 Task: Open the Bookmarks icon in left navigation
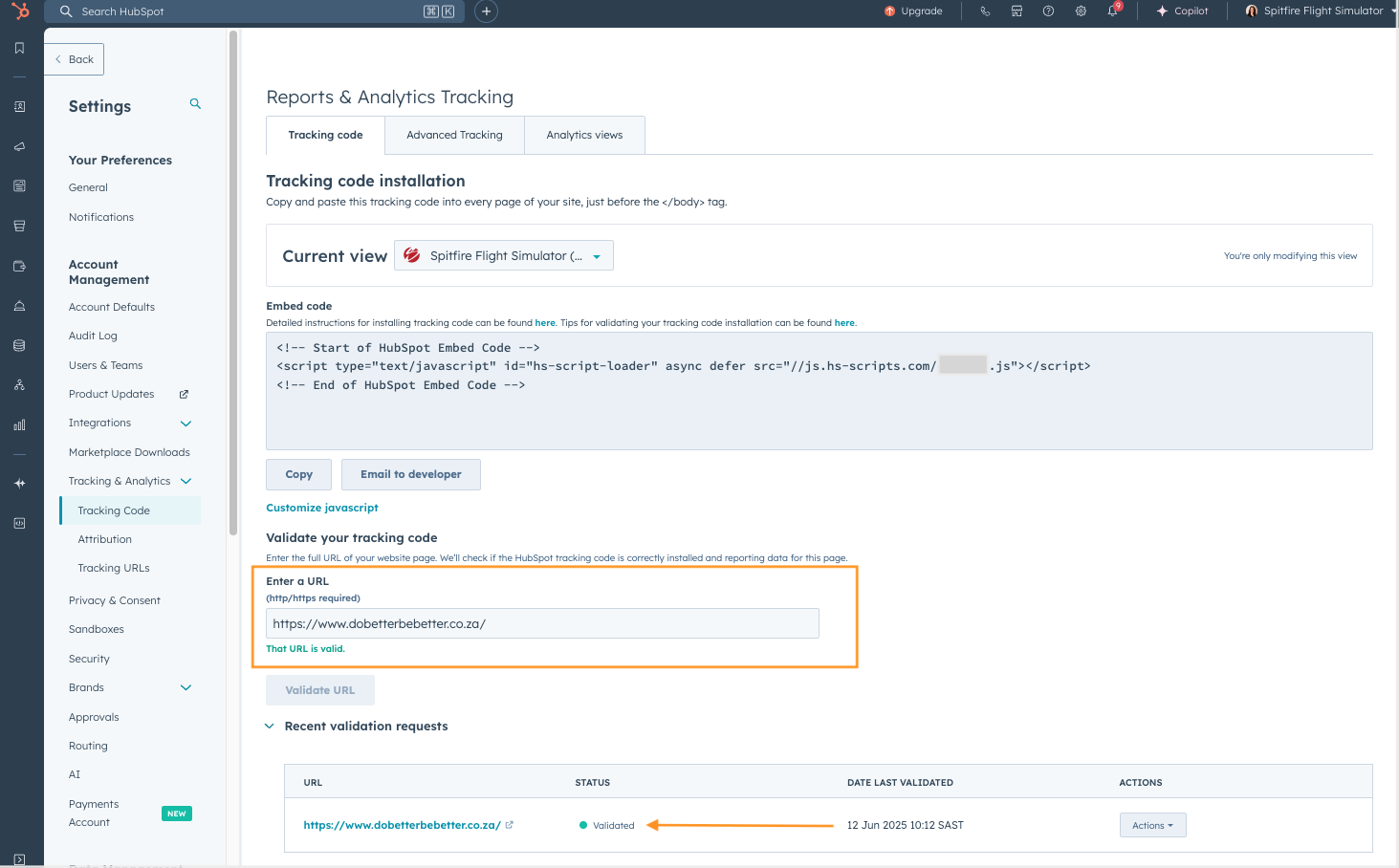tap(19, 48)
